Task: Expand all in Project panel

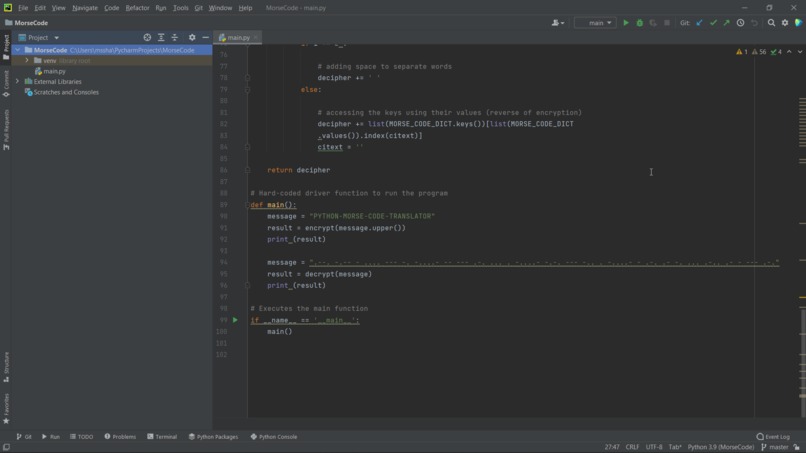Action: (x=161, y=38)
